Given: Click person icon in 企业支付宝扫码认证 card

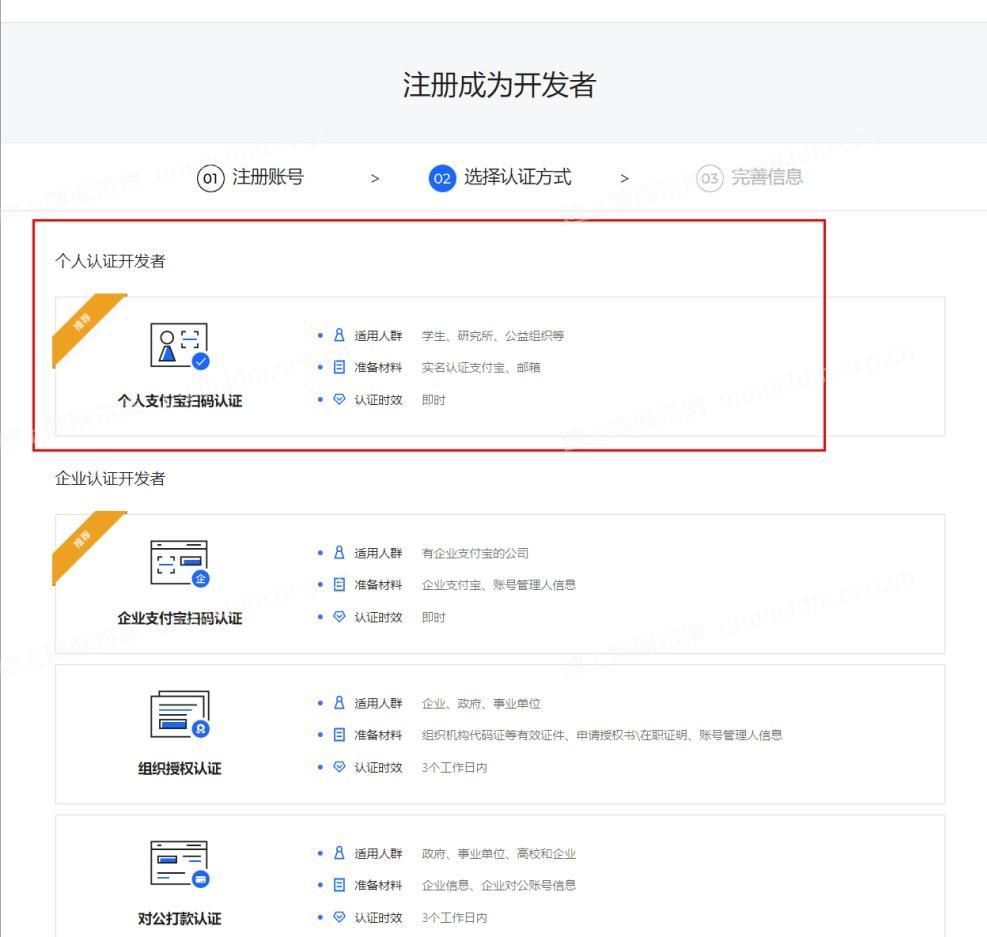Looking at the screenshot, I should pos(339,552).
